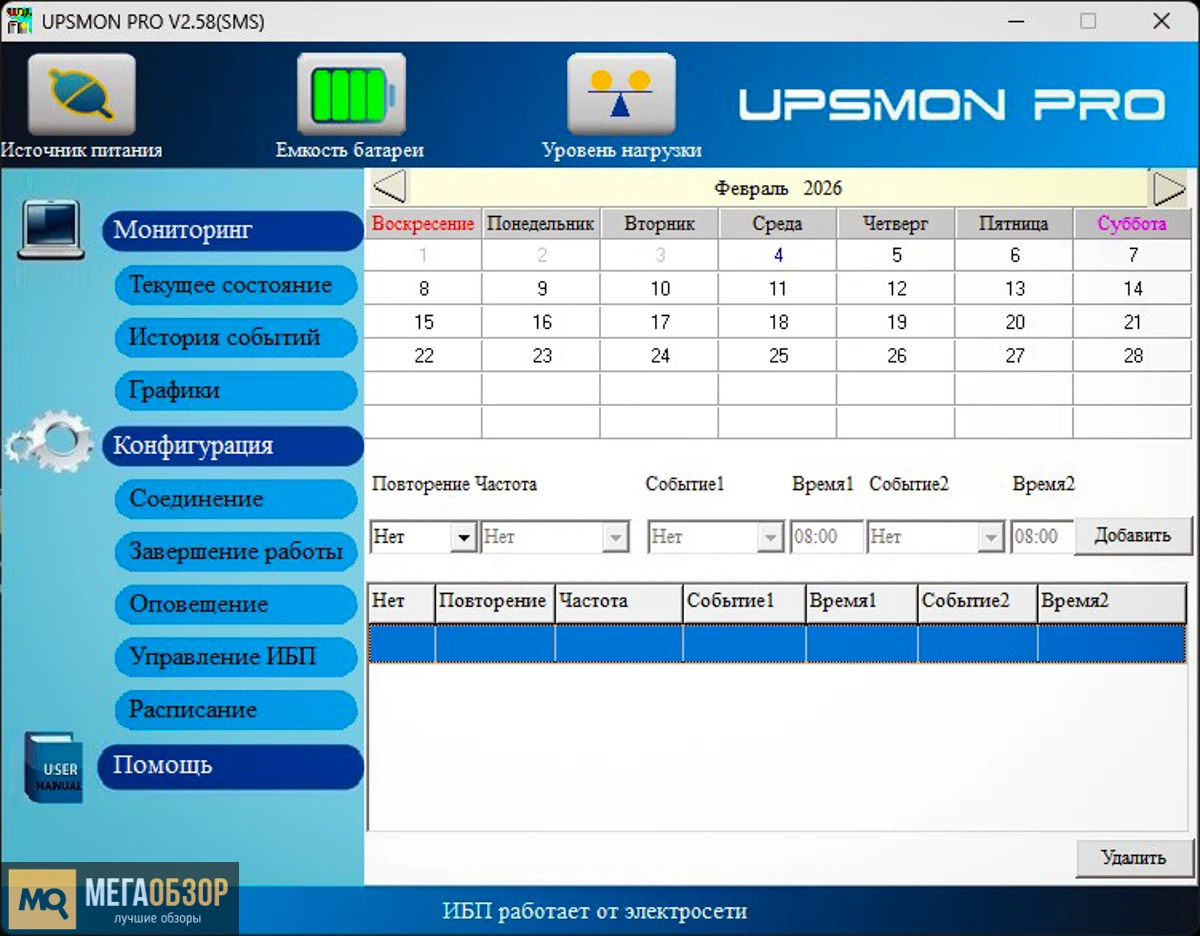The width and height of the screenshot is (1200, 936).
Task: Select February 4 on the calendar
Action: click(777, 255)
